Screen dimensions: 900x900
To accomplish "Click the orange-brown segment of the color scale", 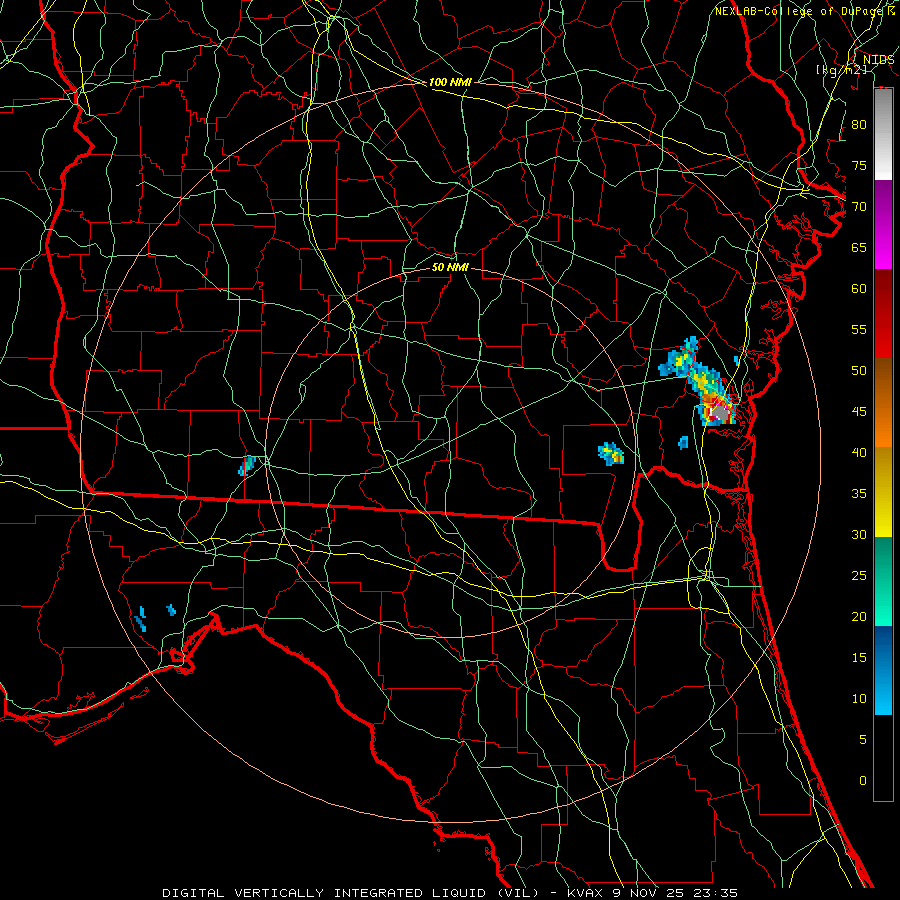I will (883, 402).
